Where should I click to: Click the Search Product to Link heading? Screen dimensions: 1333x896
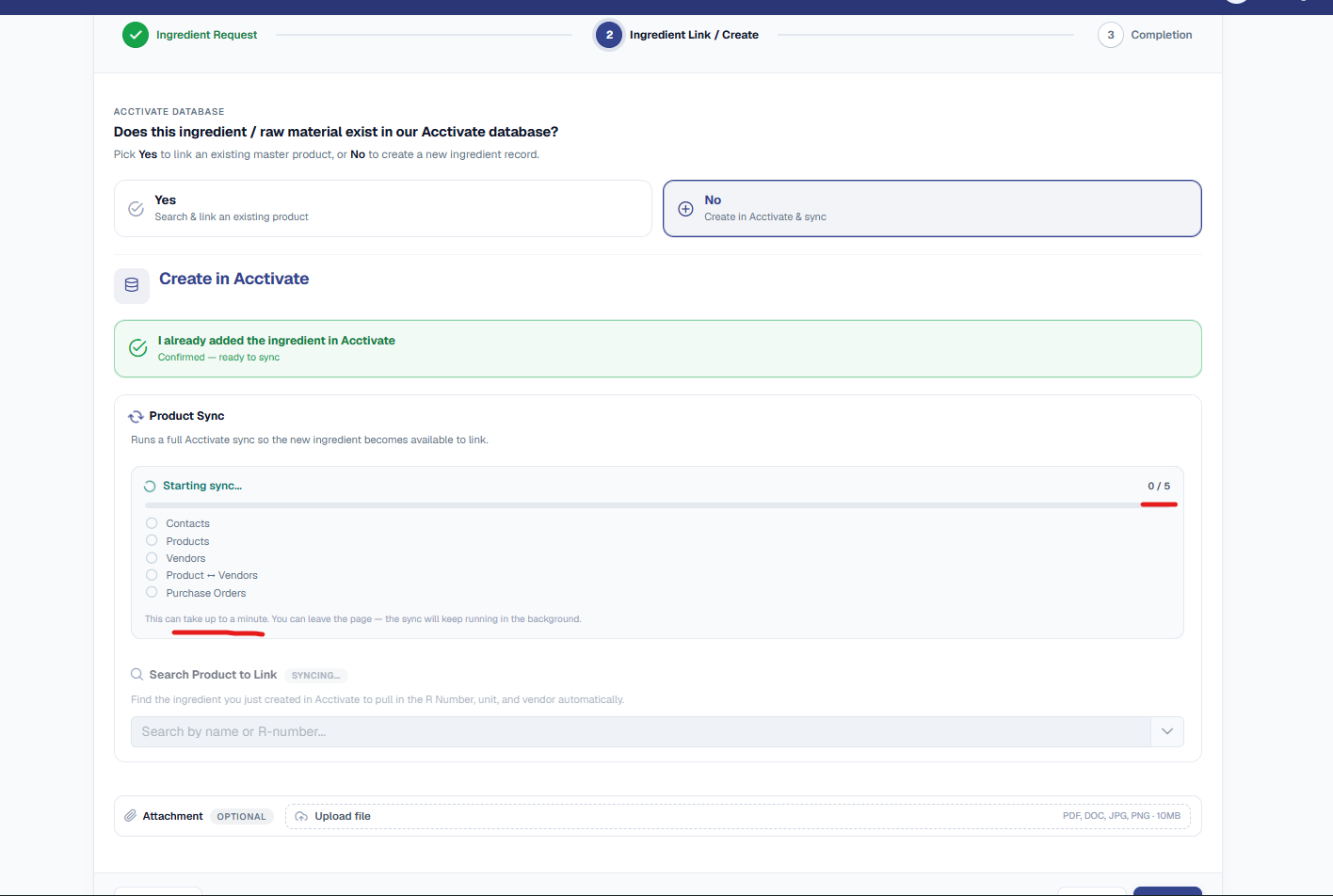[213, 675]
